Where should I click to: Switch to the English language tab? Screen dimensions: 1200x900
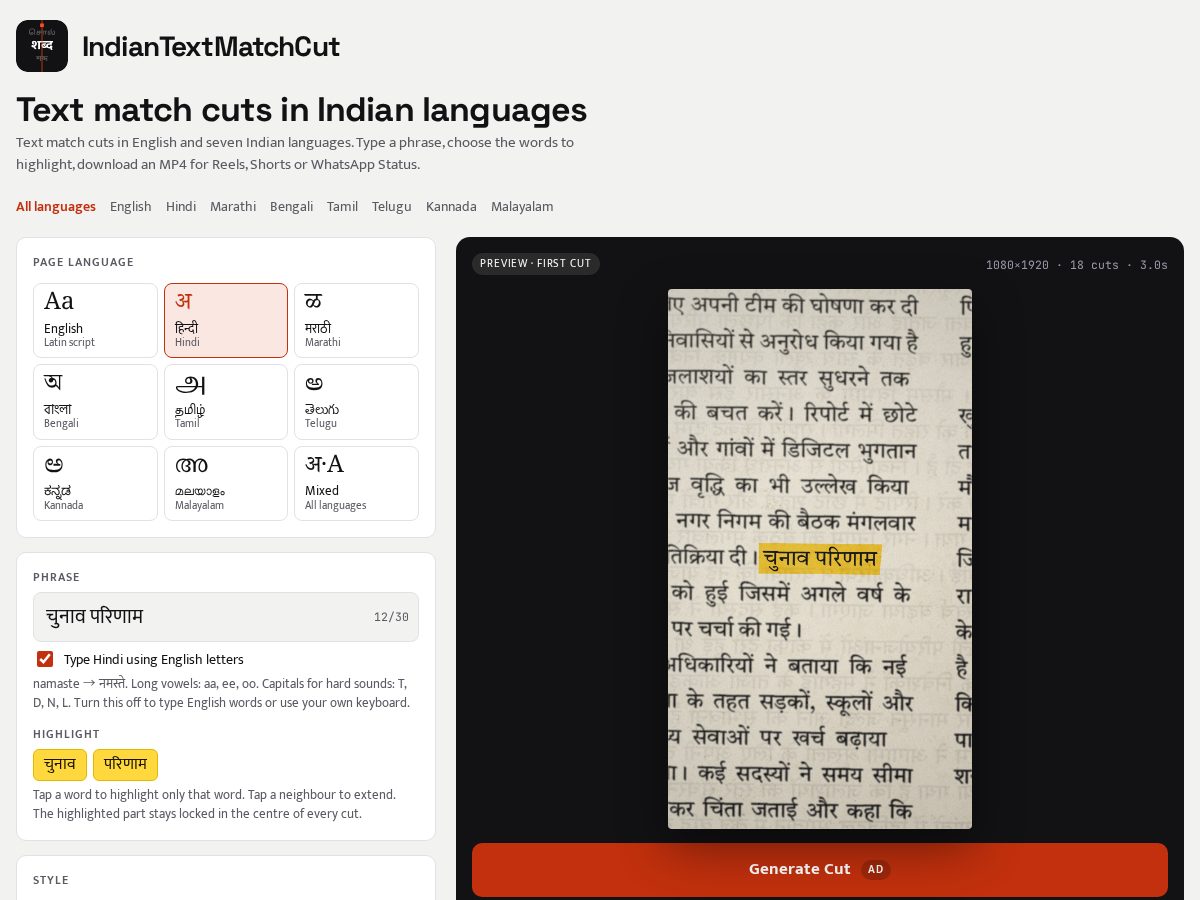point(131,207)
